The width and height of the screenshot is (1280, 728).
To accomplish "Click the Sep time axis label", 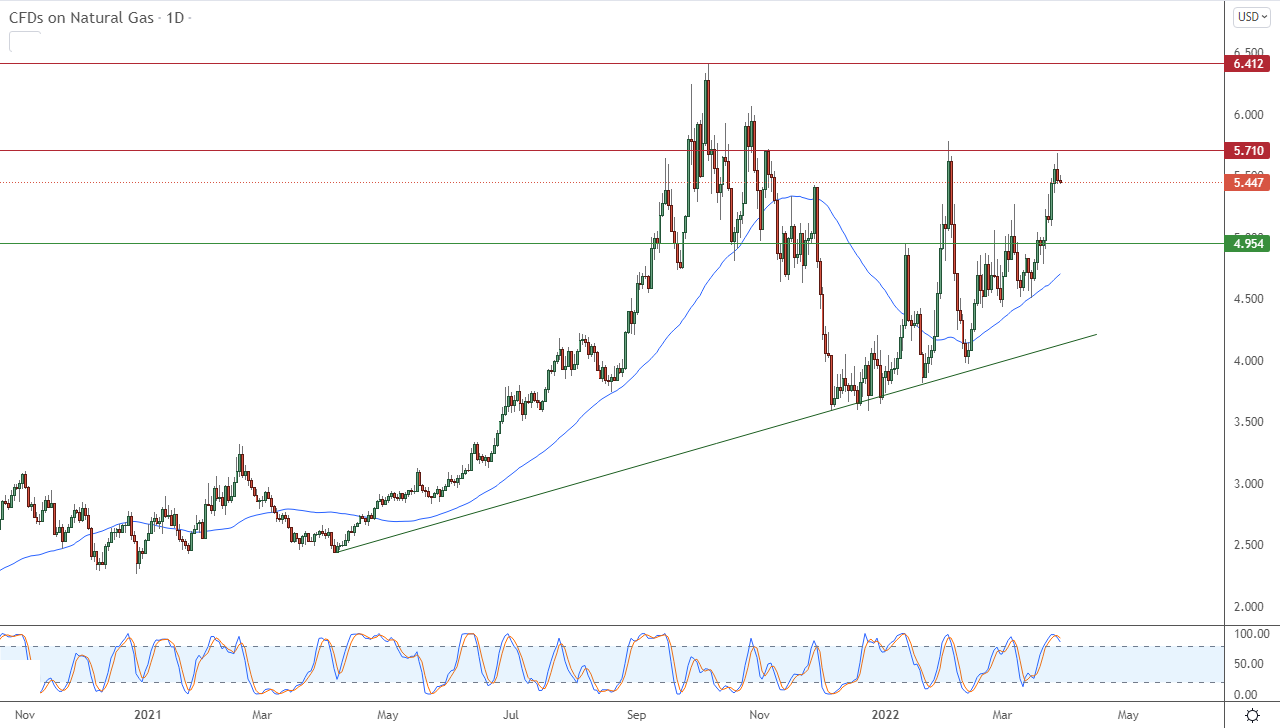I will point(636,715).
